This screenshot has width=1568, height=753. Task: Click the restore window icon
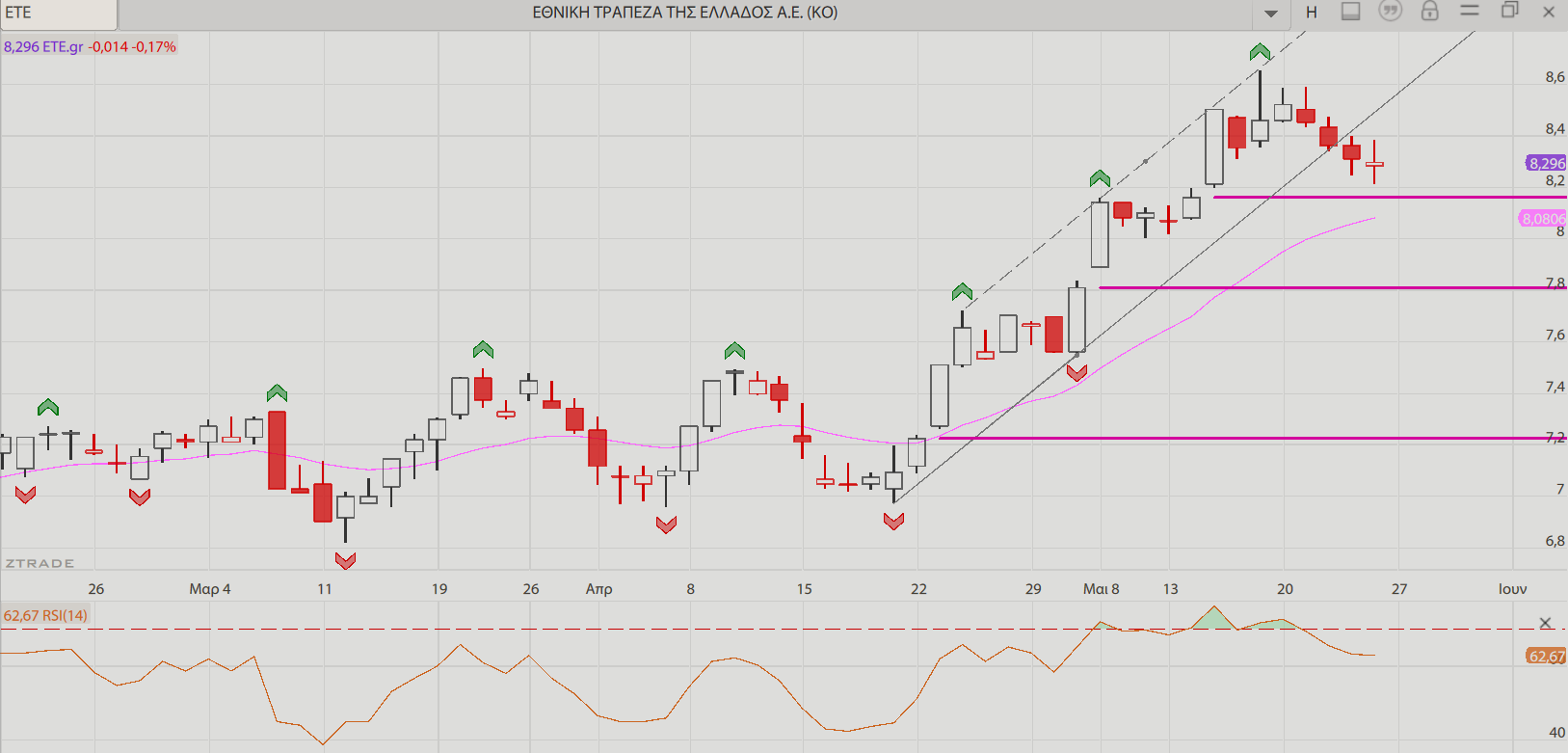(x=1509, y=11)
